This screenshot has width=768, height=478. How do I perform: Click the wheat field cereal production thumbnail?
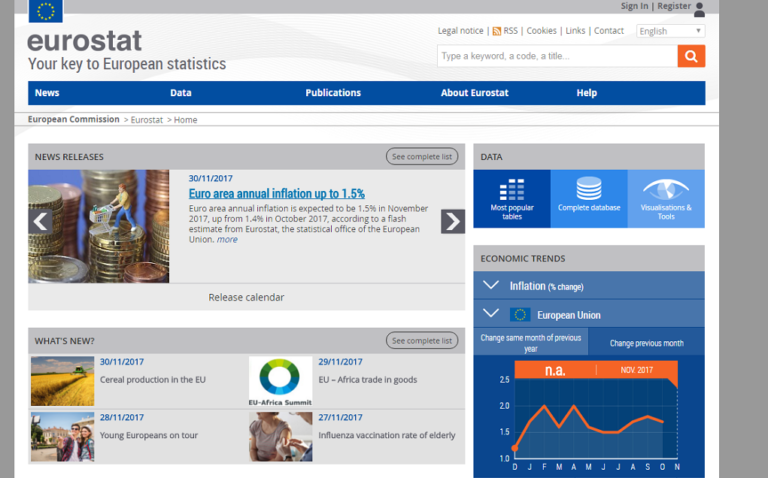click(62, 381)
